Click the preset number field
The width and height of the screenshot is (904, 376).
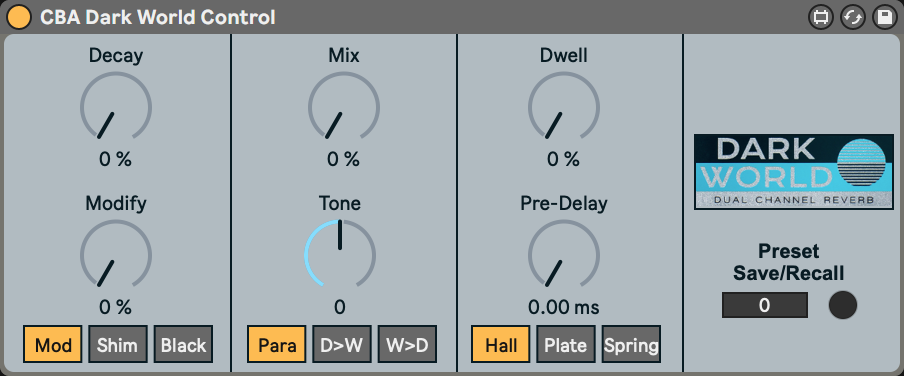[x=764, y=305]
